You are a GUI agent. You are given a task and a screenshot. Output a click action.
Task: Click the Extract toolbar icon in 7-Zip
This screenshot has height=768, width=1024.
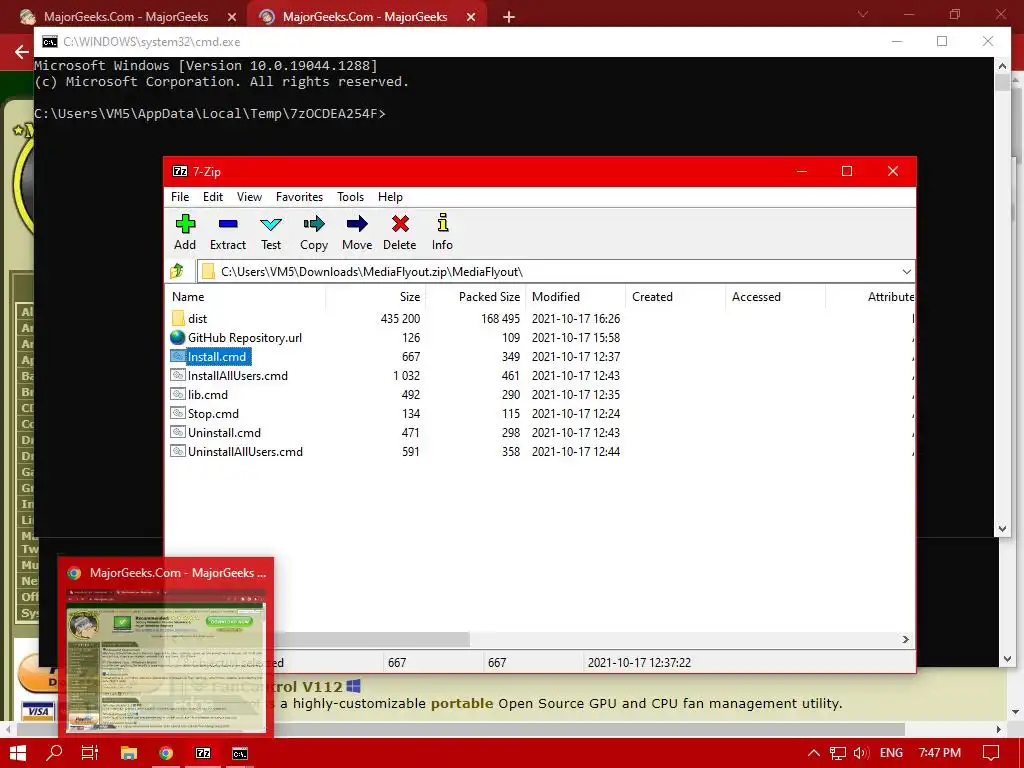(228, 224)
